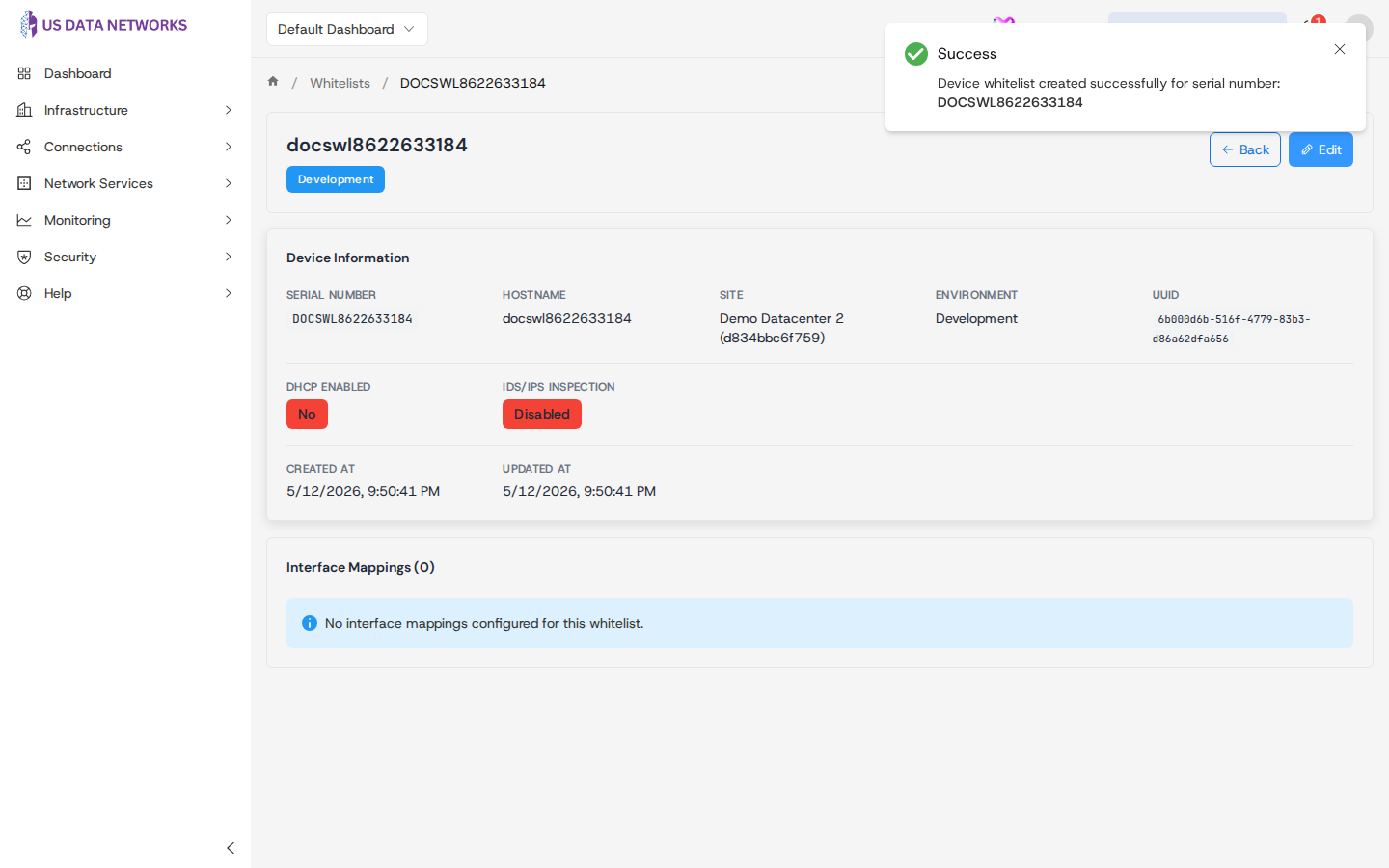Expand the Connections menu chevron
Image resolution: width=1389 pixels, height=868 pixels.
(x=229, y=147)
